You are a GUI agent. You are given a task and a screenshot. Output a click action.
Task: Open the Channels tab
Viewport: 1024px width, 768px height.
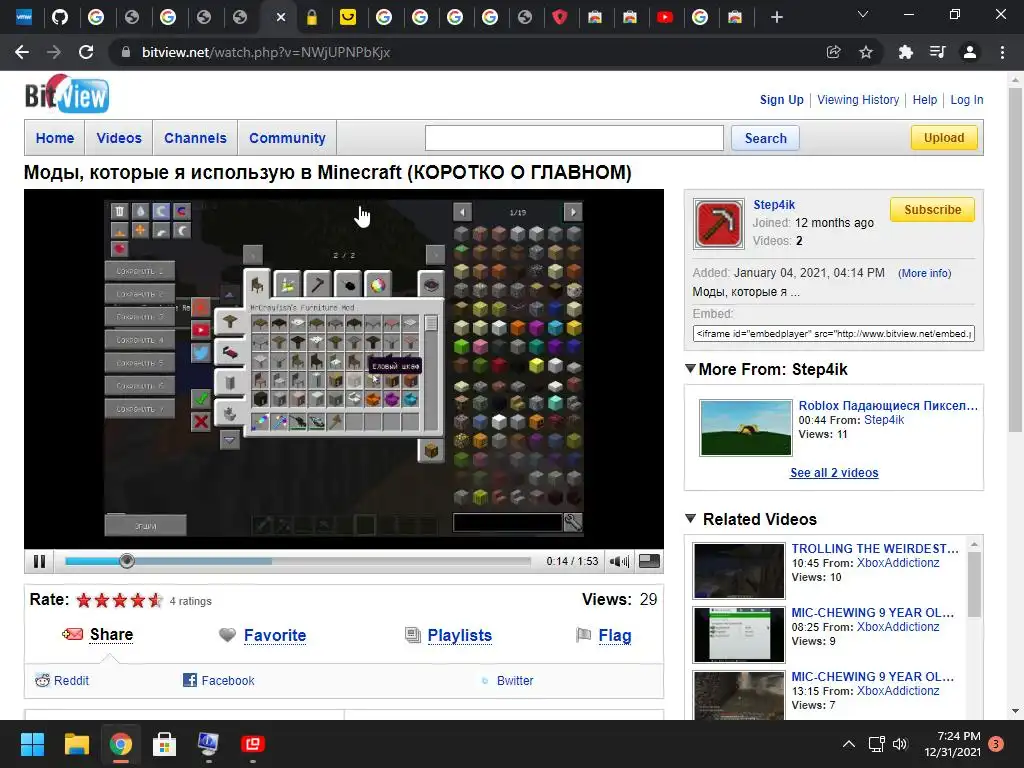pyautogui.click(x=195, y=138)
